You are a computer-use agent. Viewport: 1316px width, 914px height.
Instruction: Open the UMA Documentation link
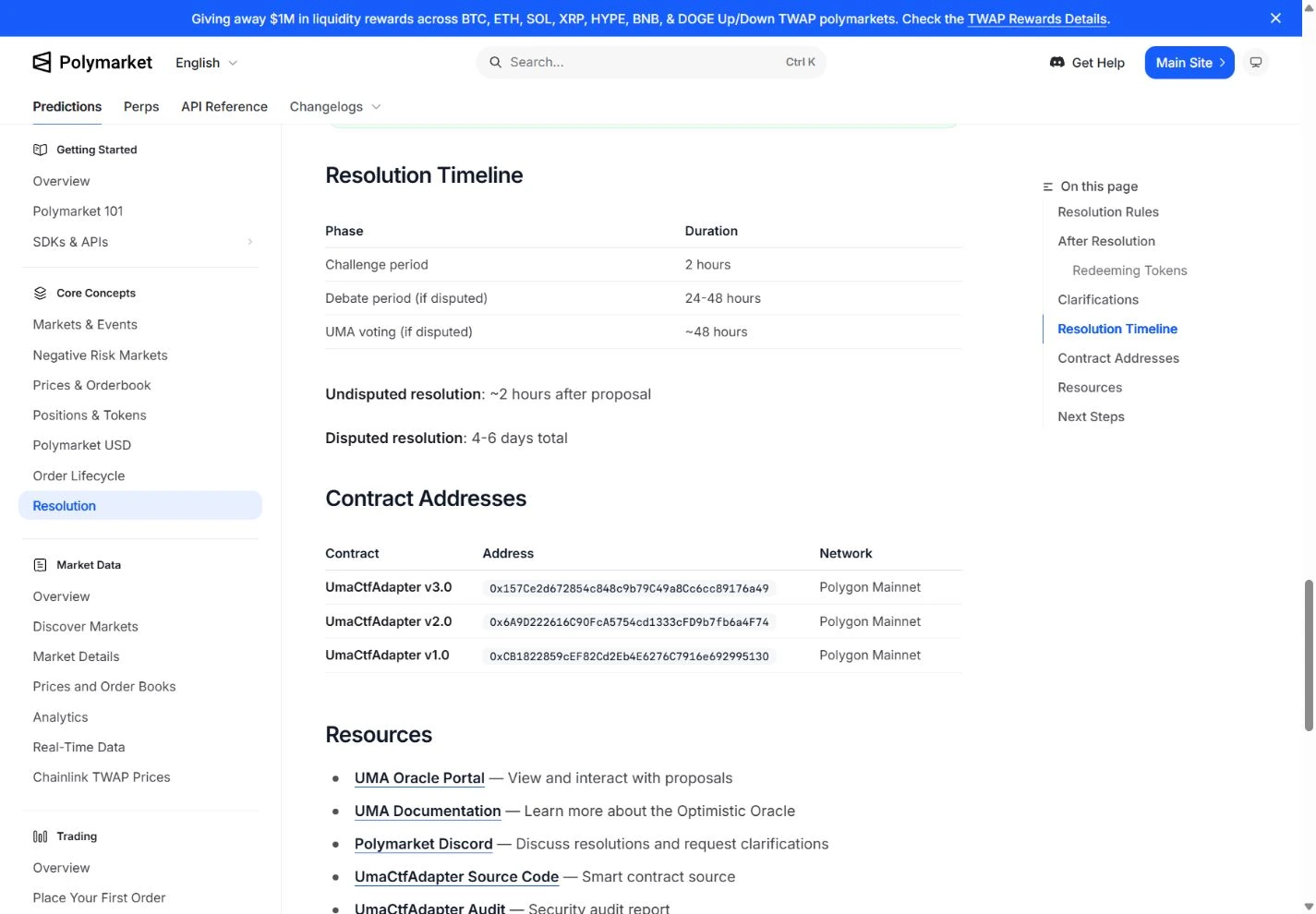click(428, 812)
